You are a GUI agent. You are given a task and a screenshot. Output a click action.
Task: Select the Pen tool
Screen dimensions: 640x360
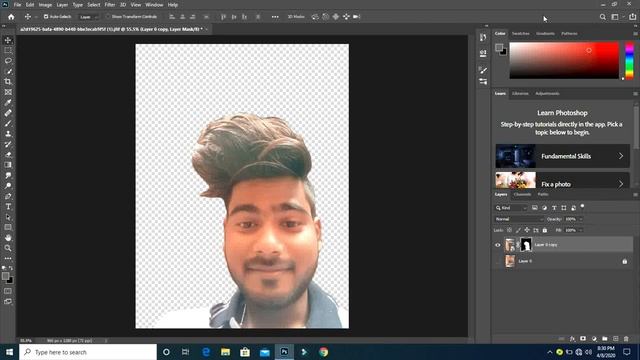click(8, 196)
